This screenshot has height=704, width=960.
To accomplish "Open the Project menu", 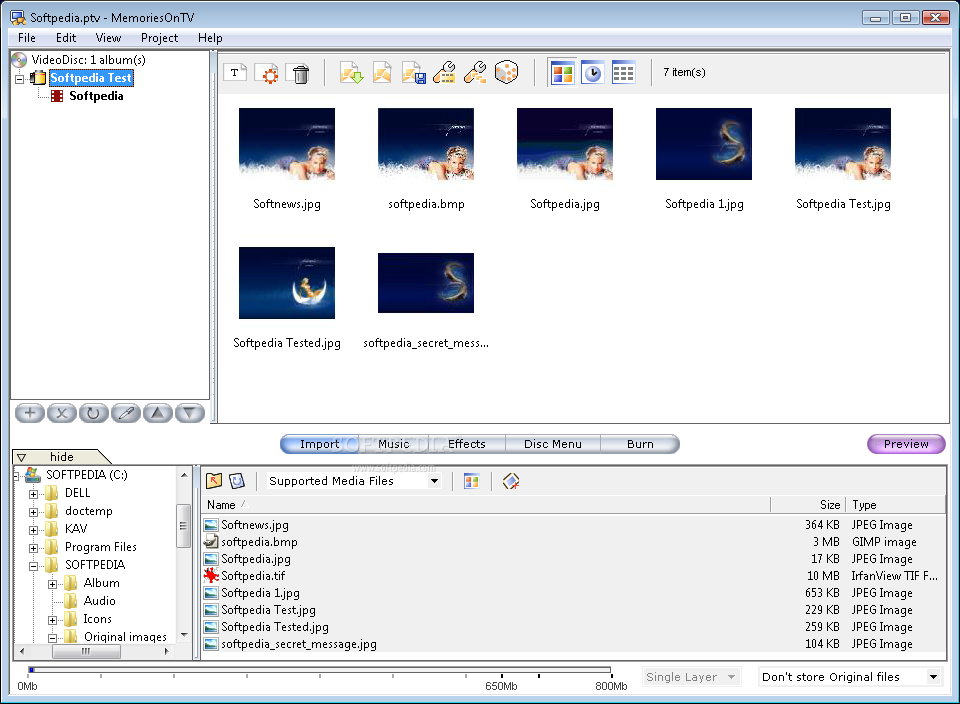I will tap(159, 38).
